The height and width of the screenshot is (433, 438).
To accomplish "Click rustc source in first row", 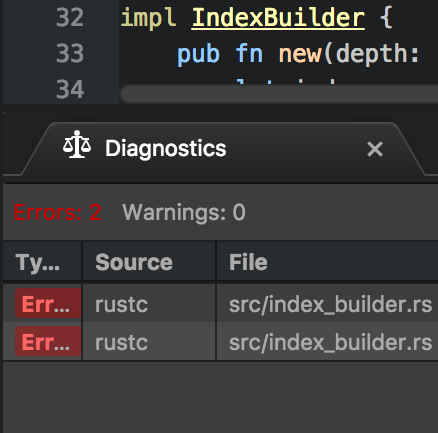I will coord(121,305).
